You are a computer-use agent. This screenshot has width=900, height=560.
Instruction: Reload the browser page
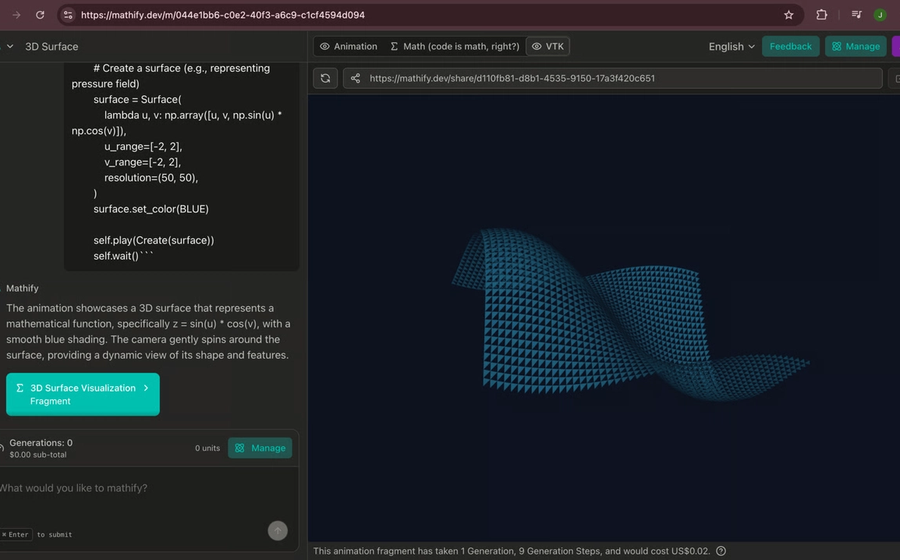[x=40, y=15]
